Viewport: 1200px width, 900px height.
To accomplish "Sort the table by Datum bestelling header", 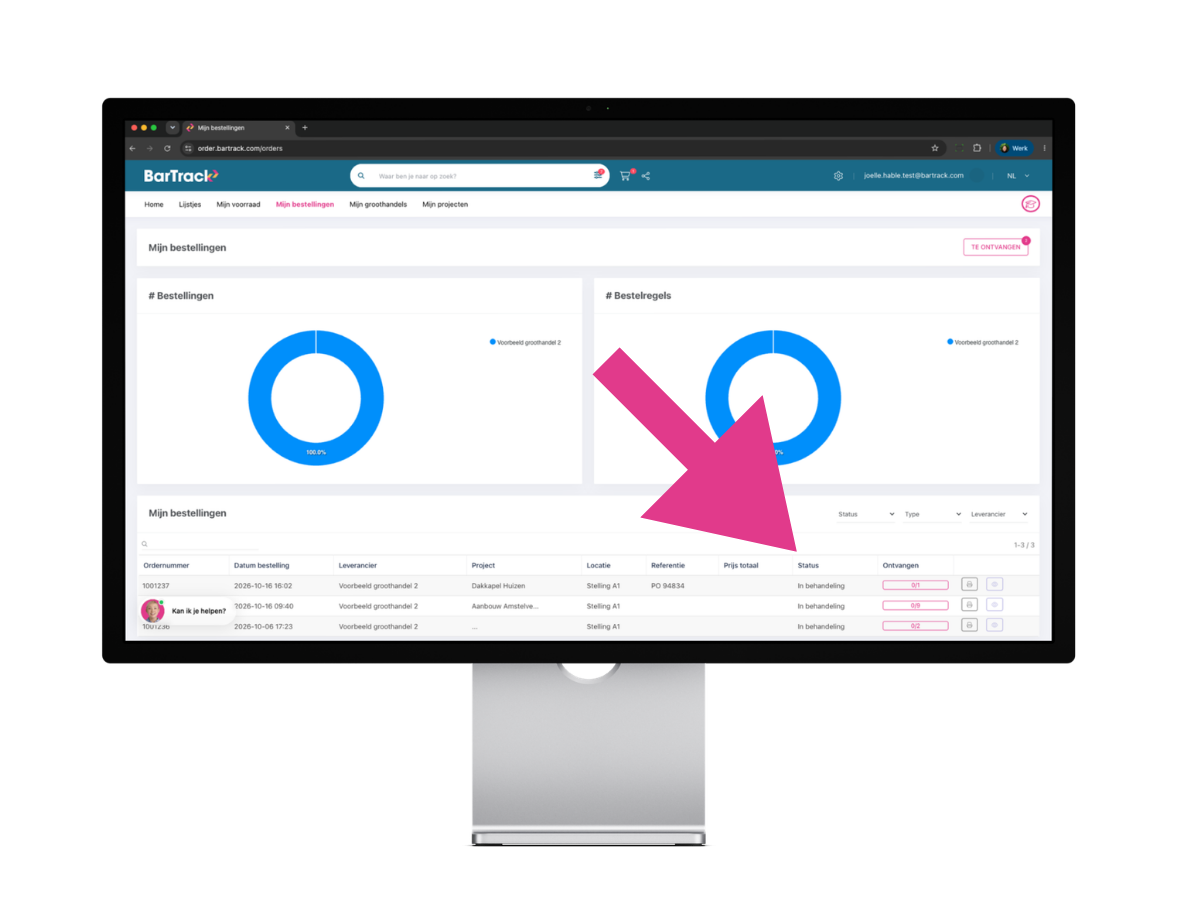I will 262,566.
